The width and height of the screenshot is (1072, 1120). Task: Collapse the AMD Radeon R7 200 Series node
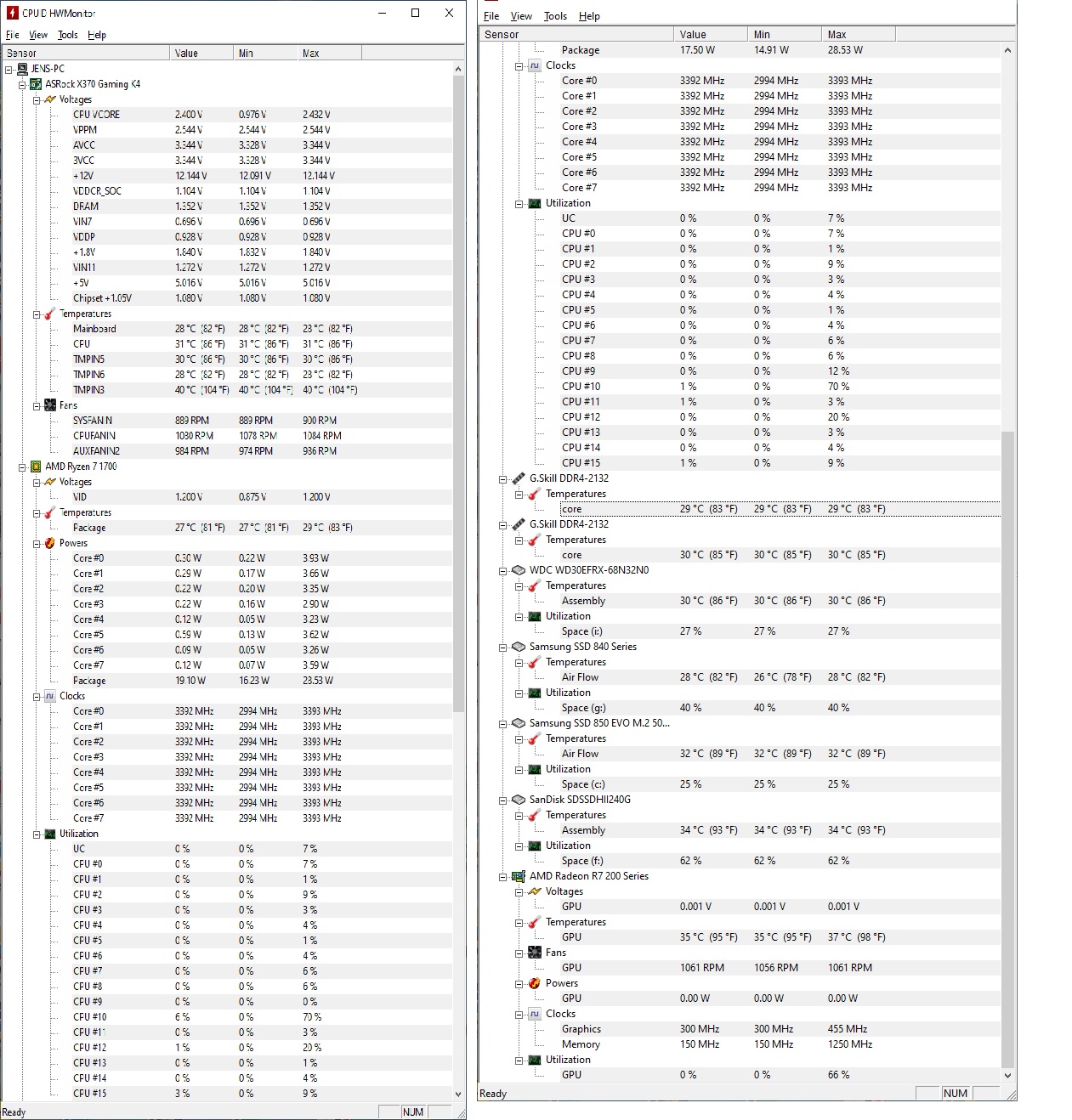[503, 876]
